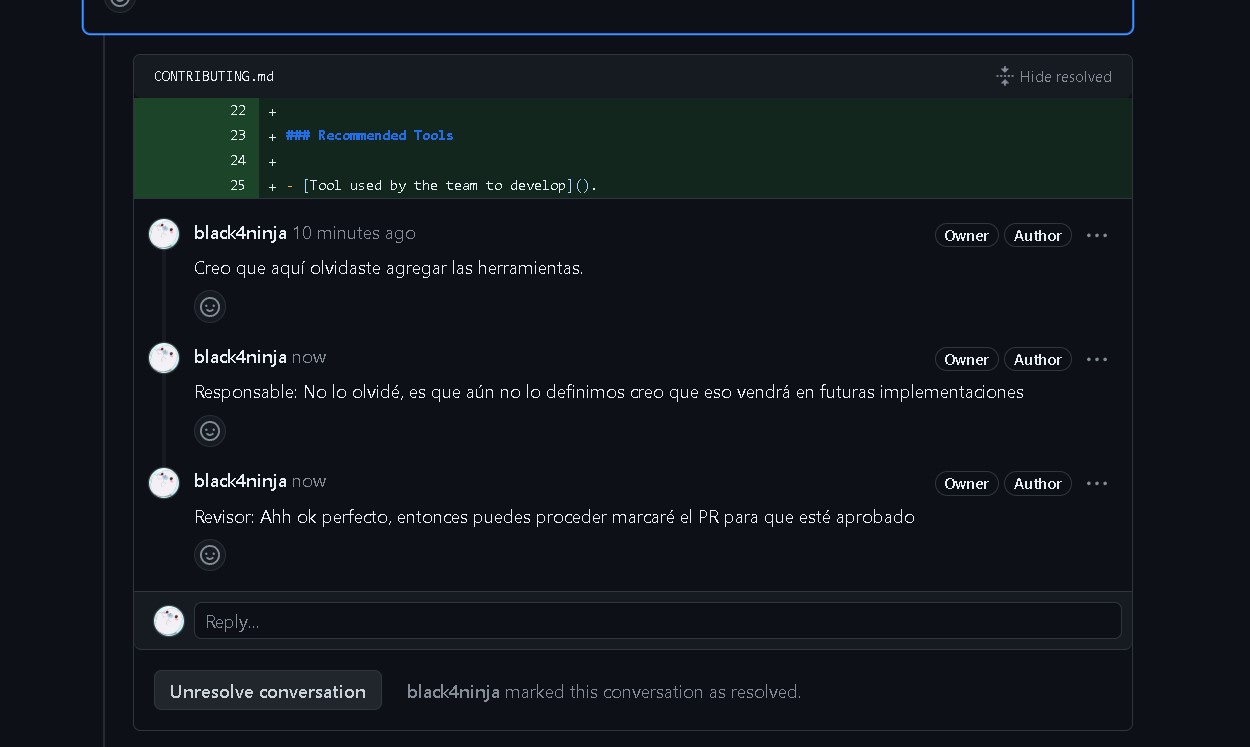Click avatar beside the "Revisor" comment
The width and height of the screenshot is (1250, 747).
tap(164, 482)
